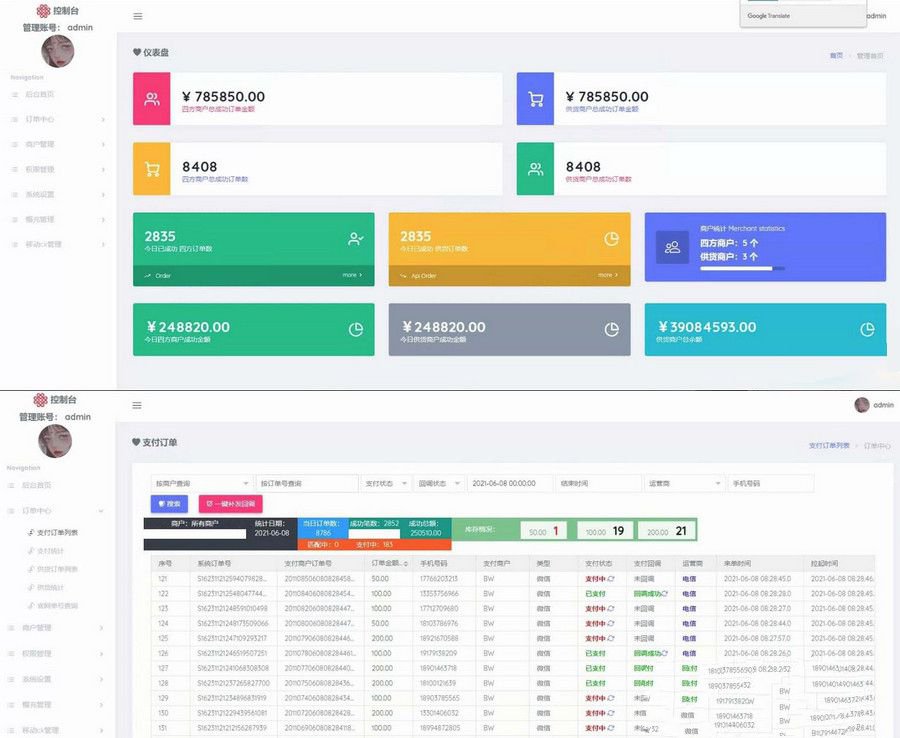Open the 按商户查询 merchant dropdown
Image resolution: width=900 pixels, height=738 pixels.
click(x=200, y=483)
